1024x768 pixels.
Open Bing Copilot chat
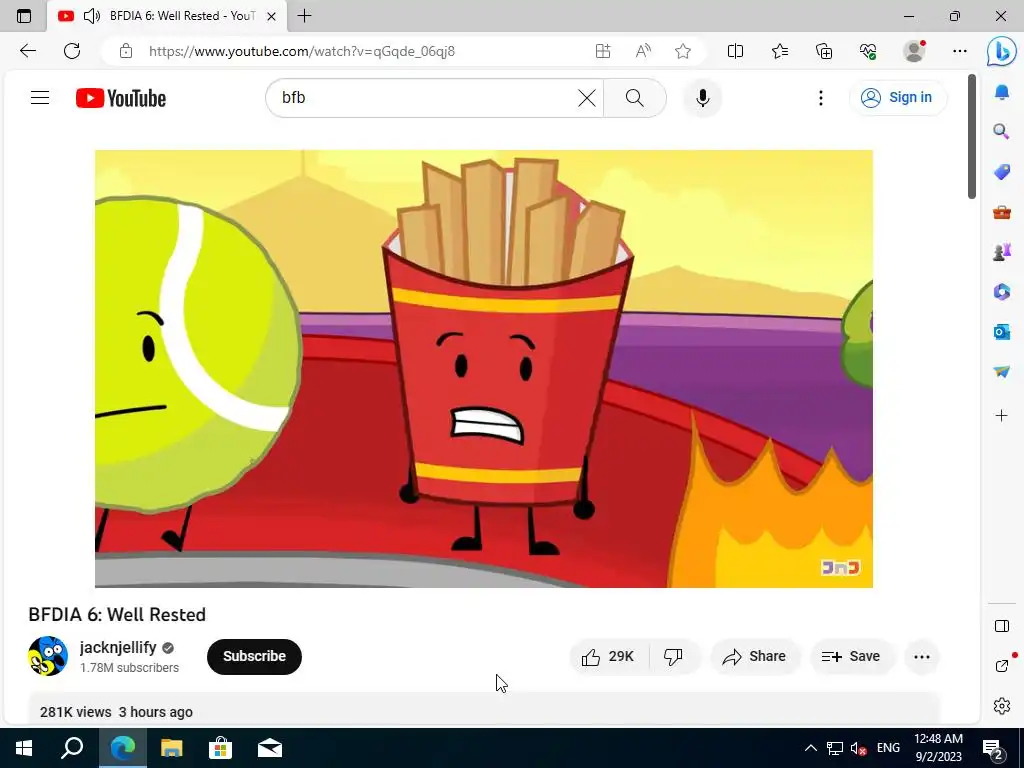(1001, 52)
